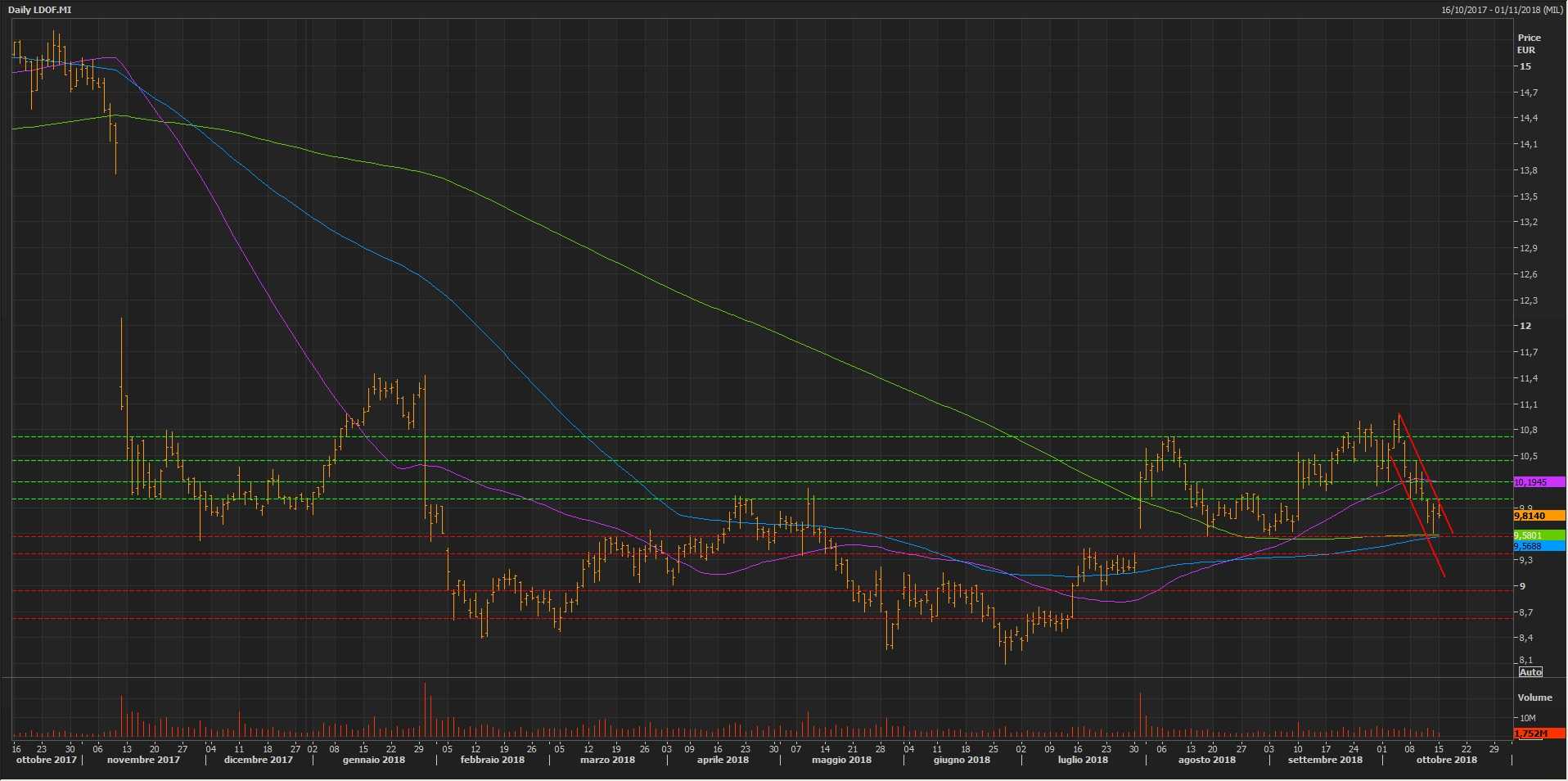
Task: Click the date range label at top right
Action: pos(1502,10)
